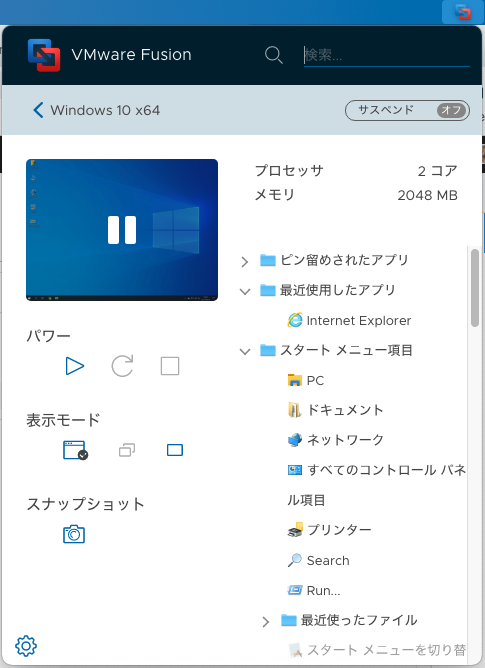This screenshot has height=668, width=485.
Task: Open the ドキュメント item
Action: (x=335, y=410)
